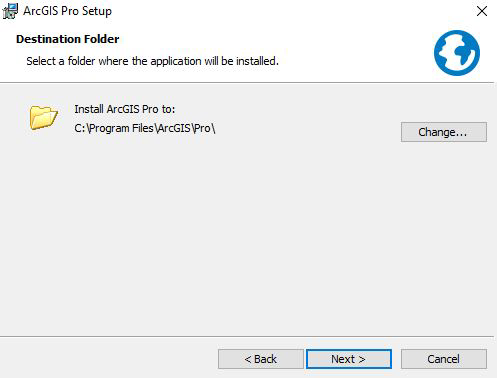Viewport: 497px width, 378px height.
Task: Click the ArcGIS globe logo
Action: [457, 53]
